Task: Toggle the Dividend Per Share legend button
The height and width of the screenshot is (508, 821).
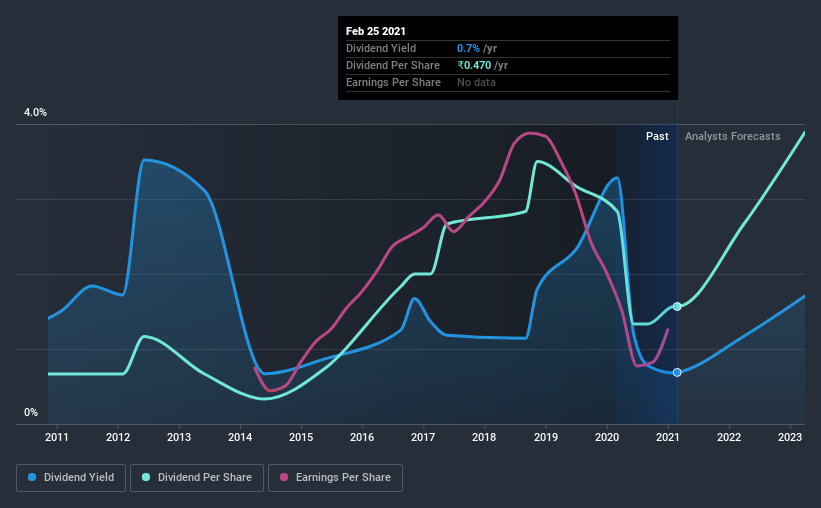Action: tap(197, 478)
